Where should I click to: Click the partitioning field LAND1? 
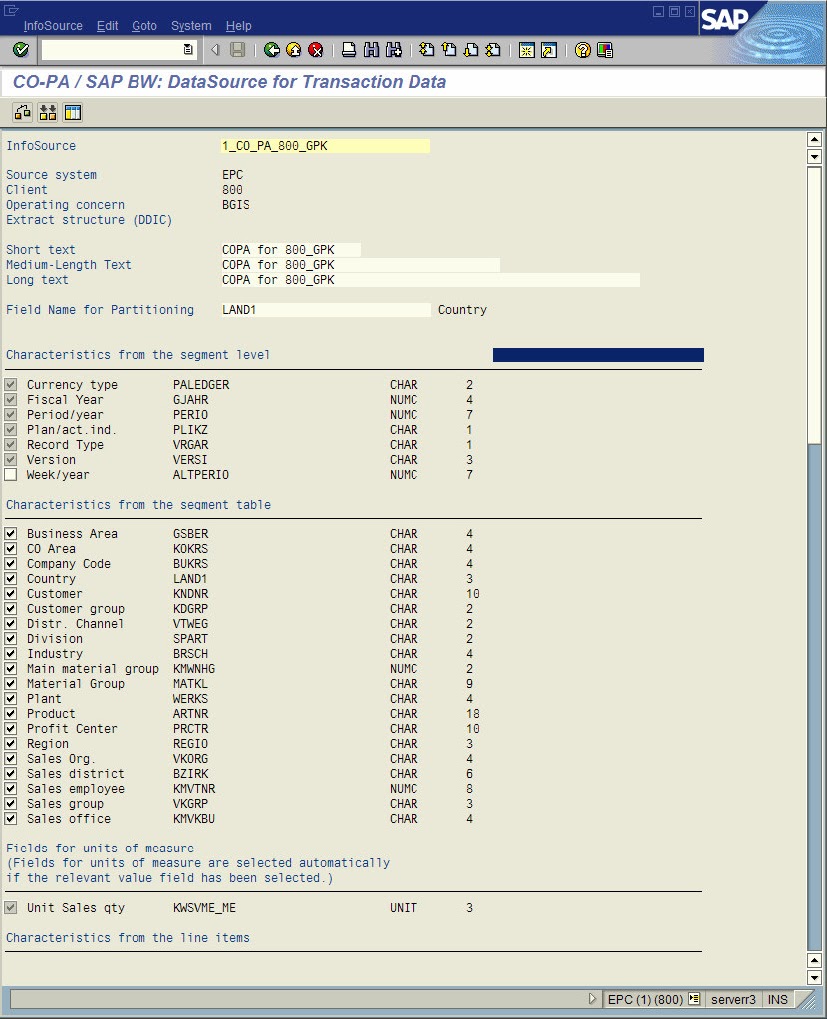[x=325, y=309]
